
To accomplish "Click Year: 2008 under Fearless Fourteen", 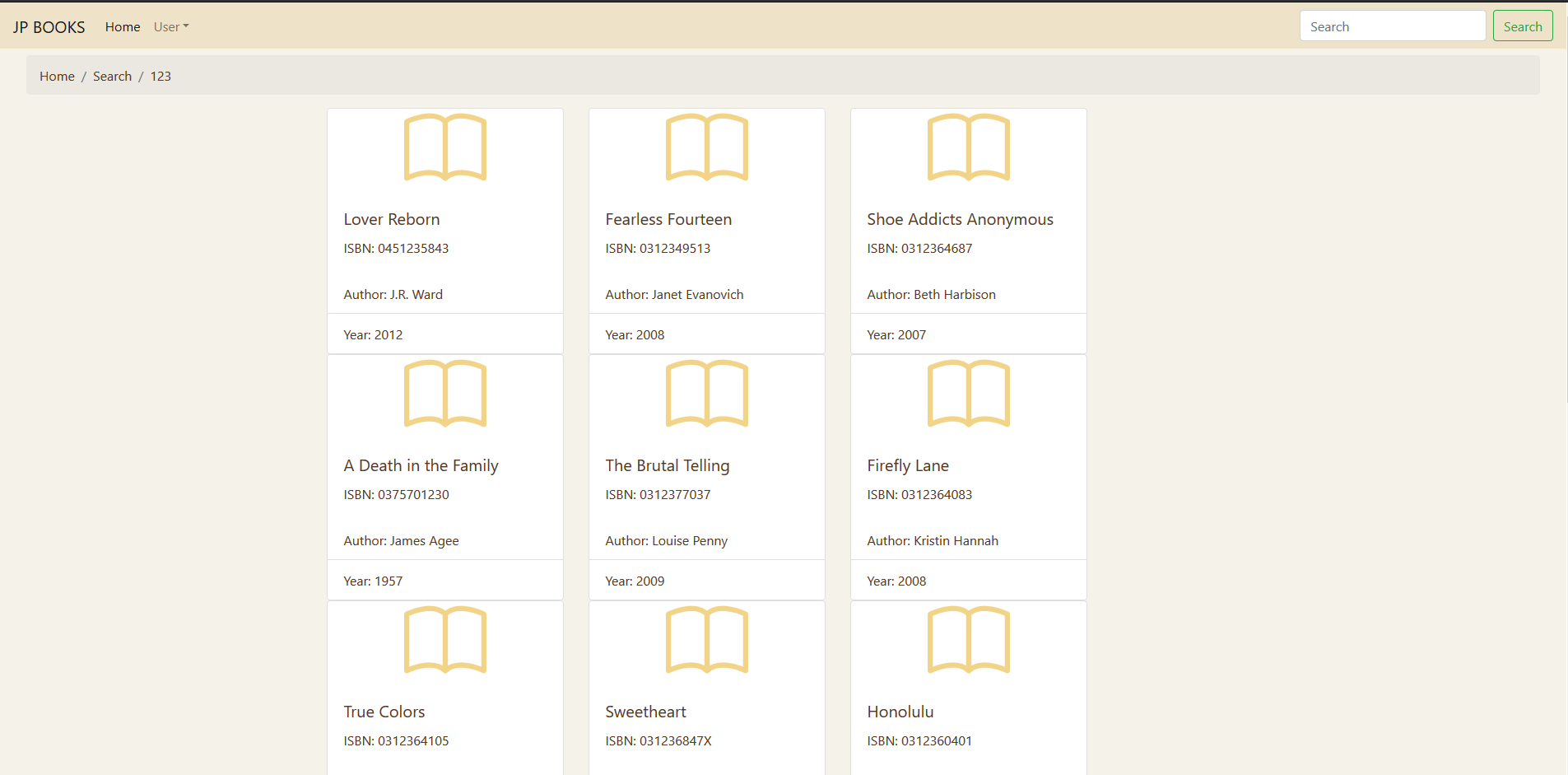I will pos(707,334).
